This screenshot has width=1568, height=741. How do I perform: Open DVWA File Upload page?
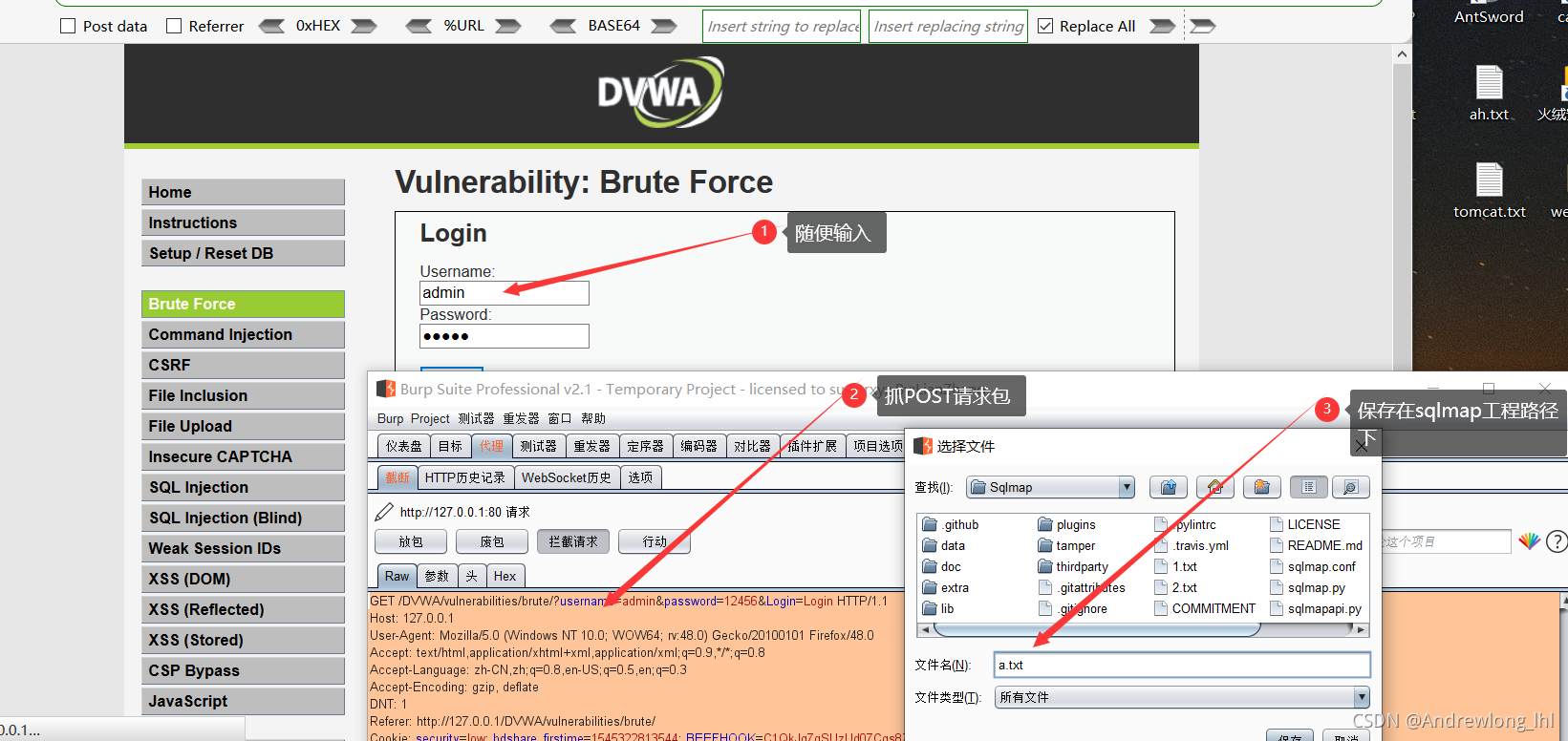243,426
